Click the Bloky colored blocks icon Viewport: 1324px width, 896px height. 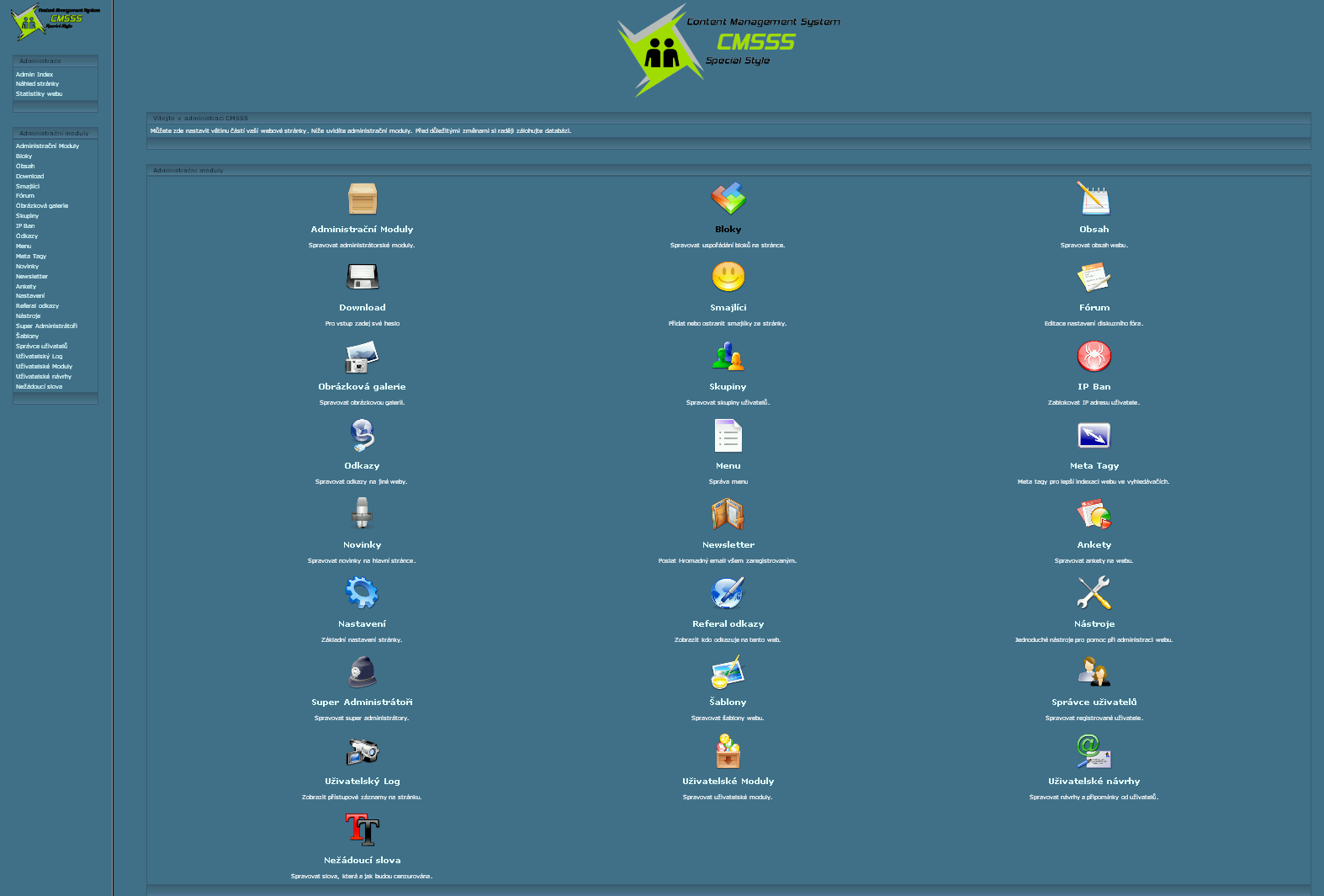728,199
